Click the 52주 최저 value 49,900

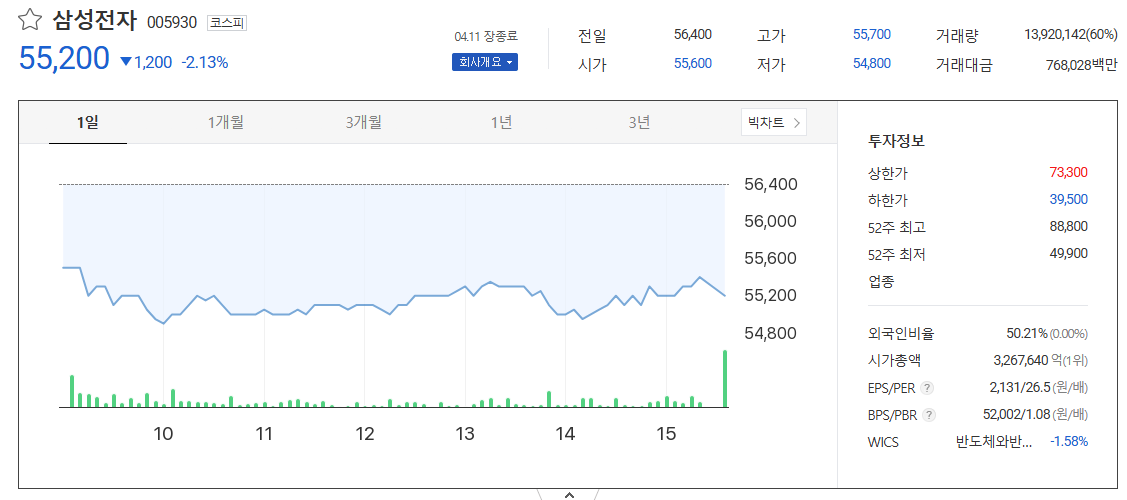(x=1069, y=253)
